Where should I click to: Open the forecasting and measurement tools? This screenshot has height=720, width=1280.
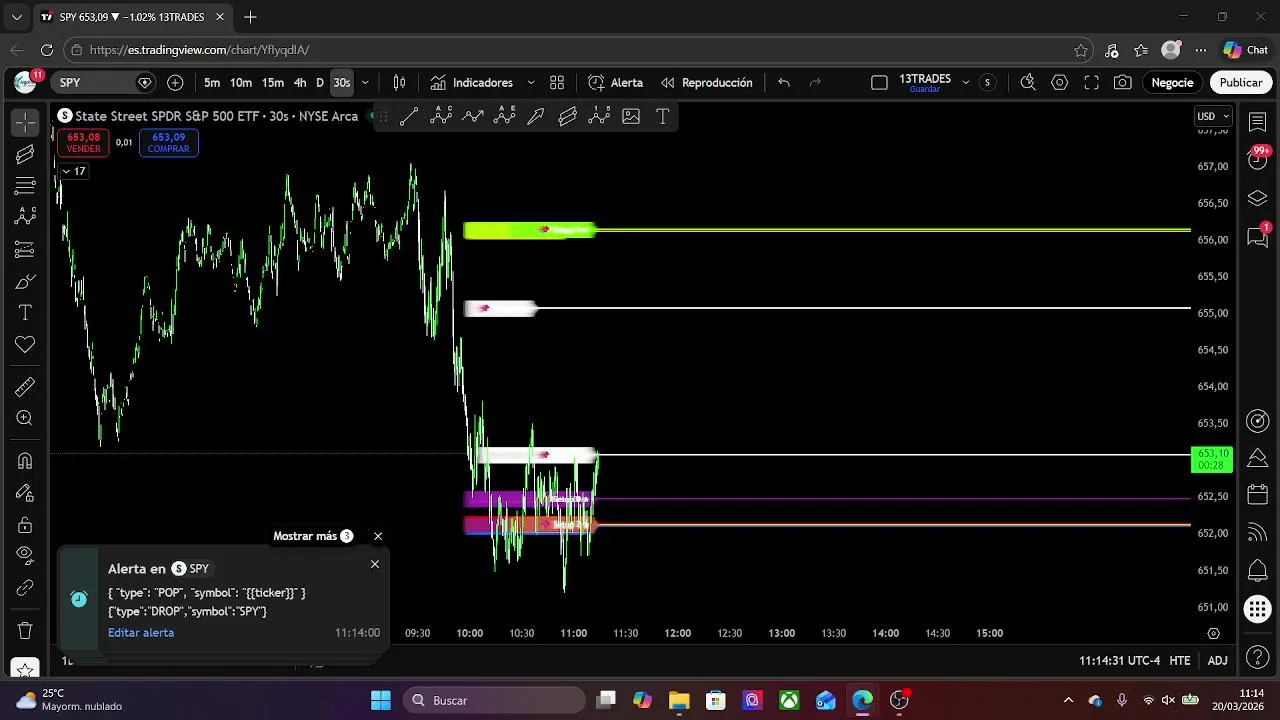pyautogui.click(x=25, y=249)
